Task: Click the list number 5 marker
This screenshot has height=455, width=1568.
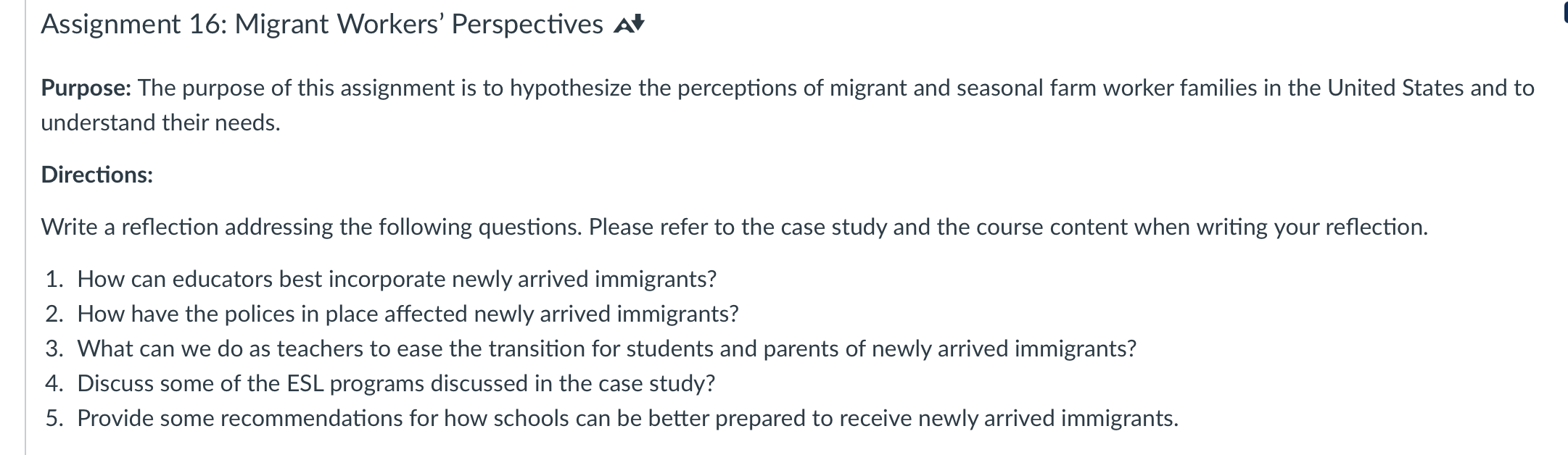Action: (54, 418)
